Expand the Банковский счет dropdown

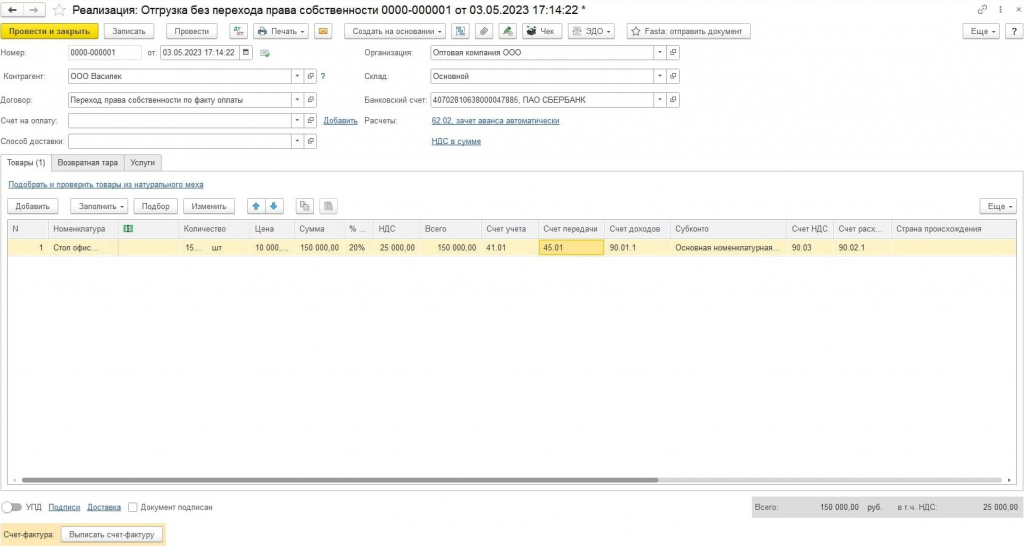tap(660, 100)
